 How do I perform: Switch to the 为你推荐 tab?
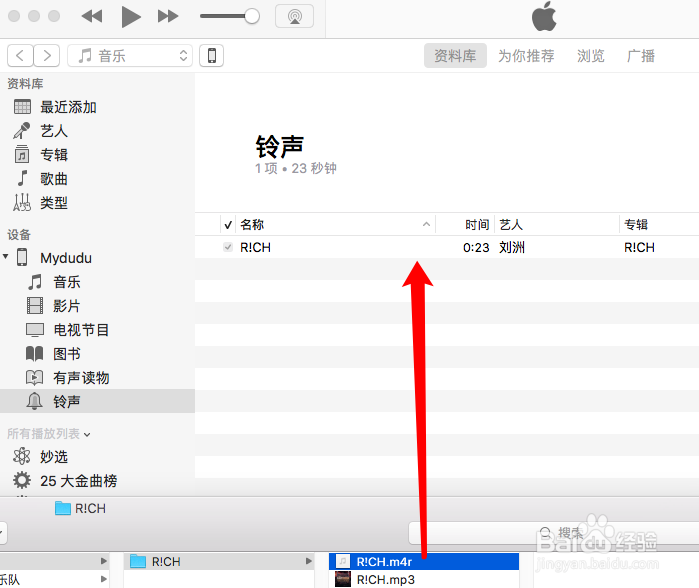click(526, 56)
